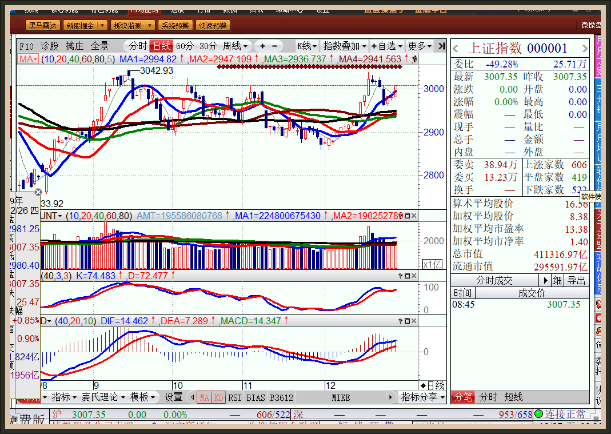This screenshot has height=434, width=611.
Task: Switch to the 分笔 tab
Action: point(462,397)
